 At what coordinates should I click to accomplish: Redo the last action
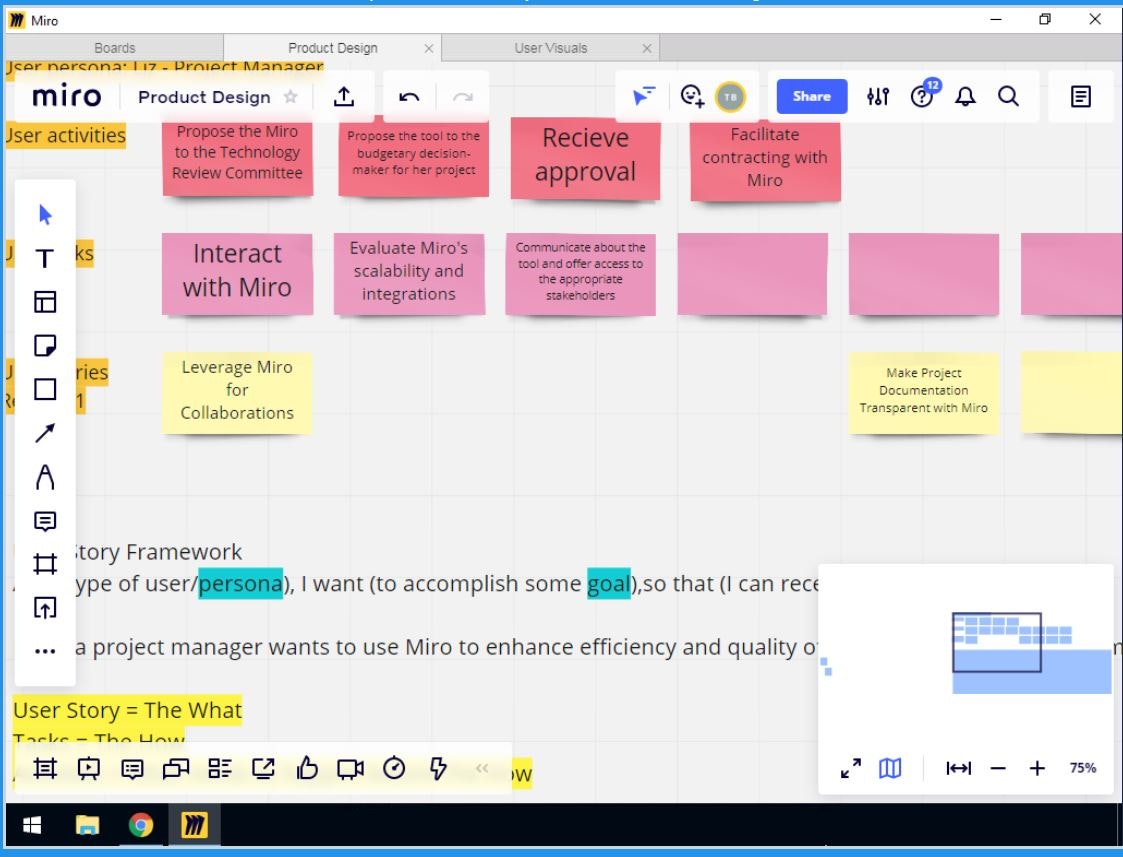[x=463, y=97]
